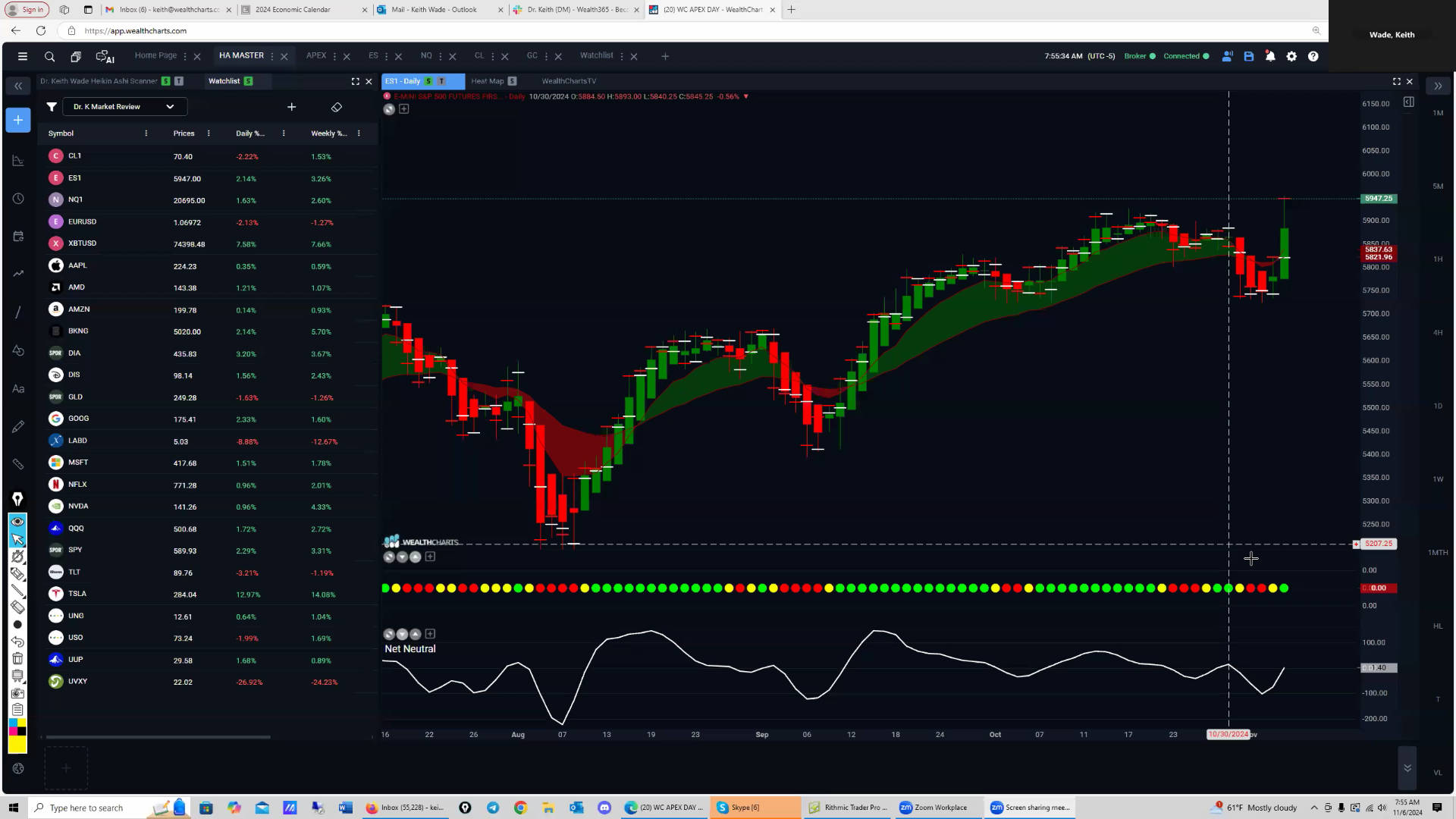Select the 1D timeframe button
1456x819 pixels.
click(x=1438, y=406)
